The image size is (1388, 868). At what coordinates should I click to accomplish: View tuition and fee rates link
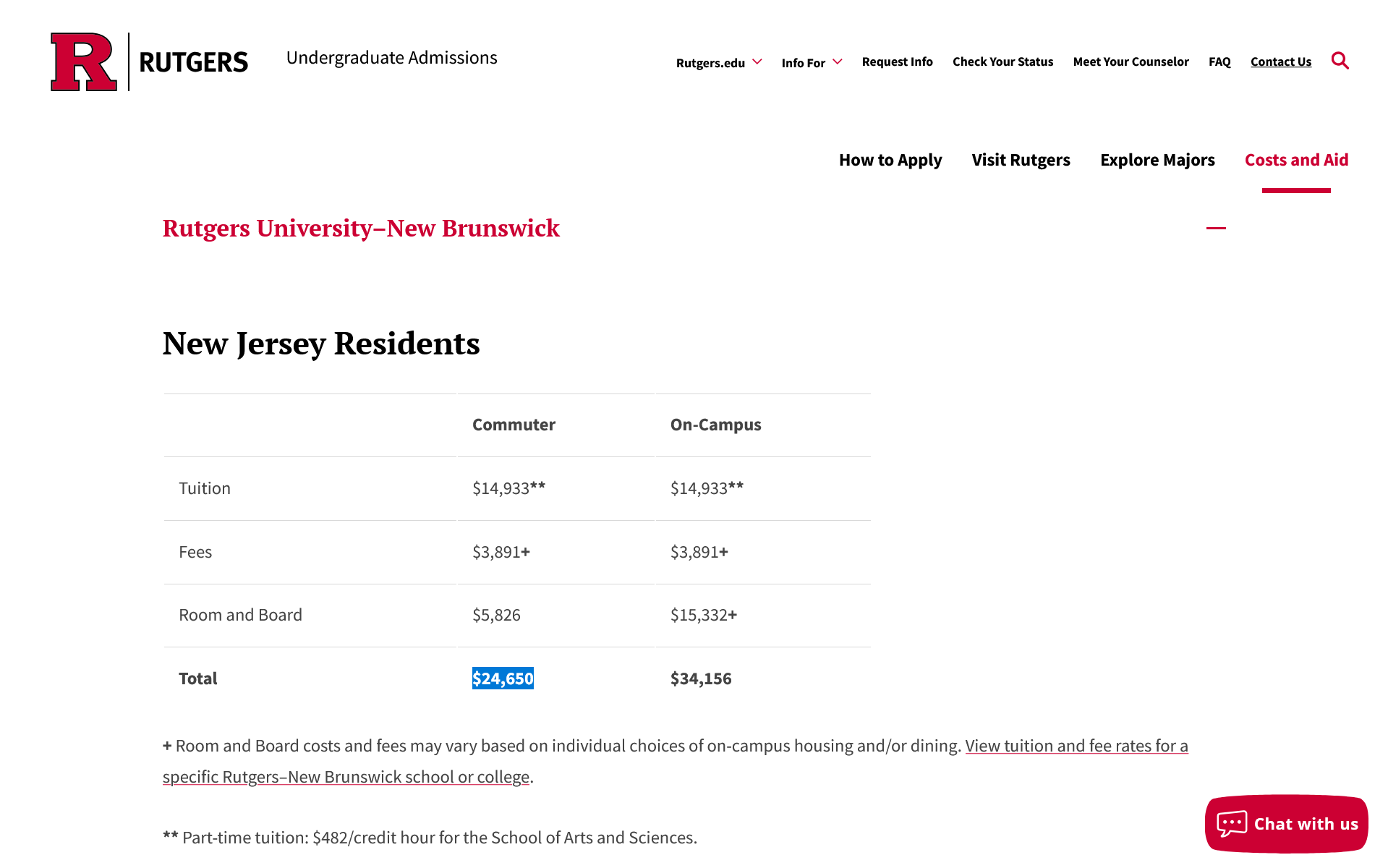pyautogui.click(x=676, y=761)
